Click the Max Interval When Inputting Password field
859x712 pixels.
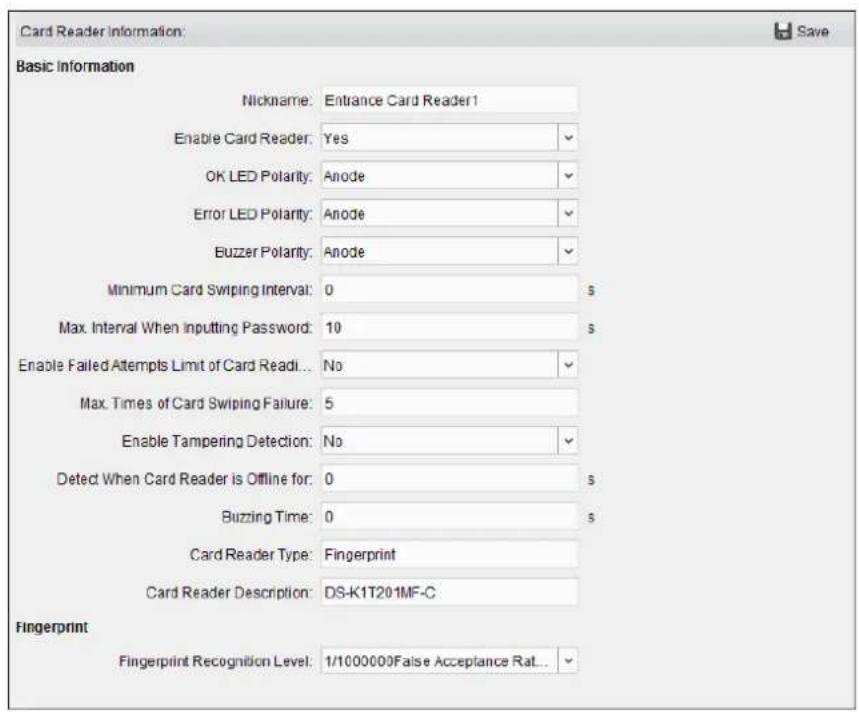[449, 328]
